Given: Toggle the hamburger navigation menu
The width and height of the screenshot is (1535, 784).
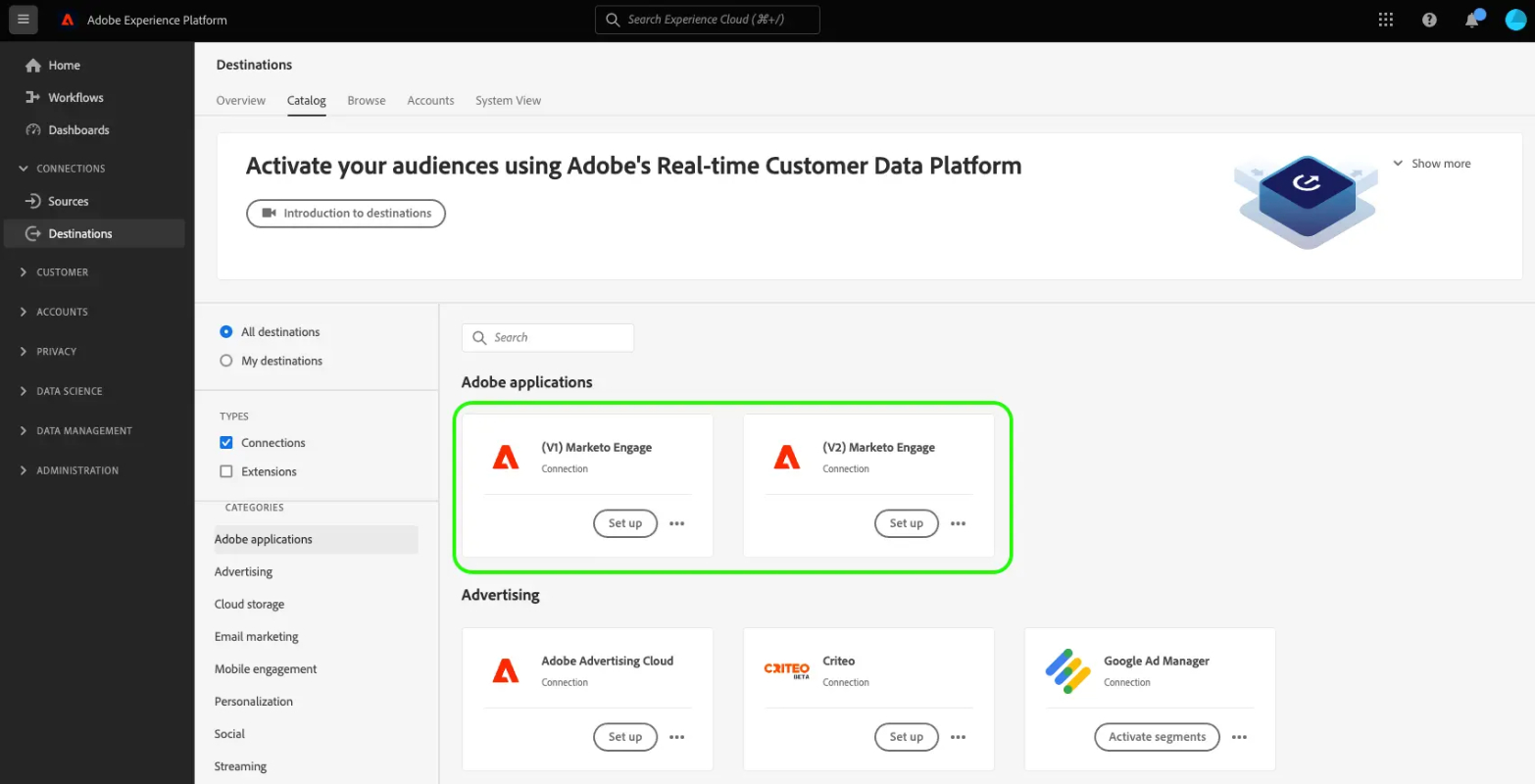Looking at the screenshot, I should point(24,20).
